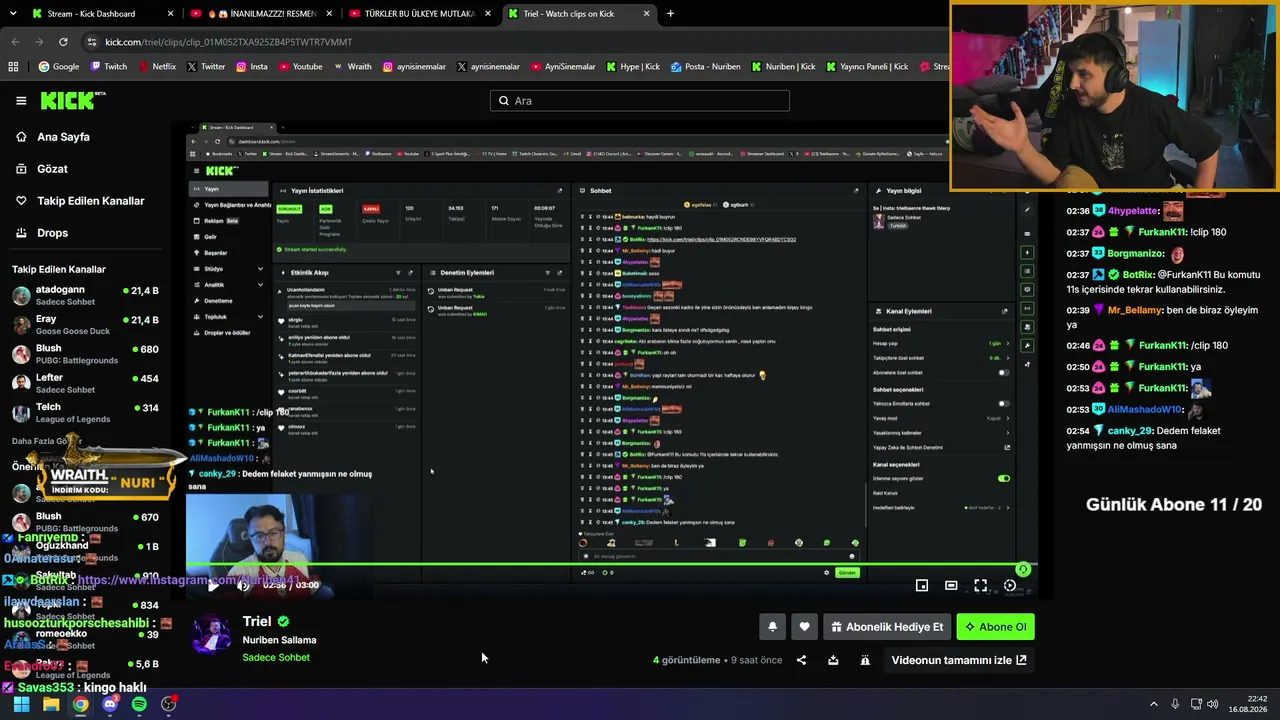The width and height of the screenshot is (1280, 720).
Task: Follow Triel with the heart button
Action: point(804,627)
